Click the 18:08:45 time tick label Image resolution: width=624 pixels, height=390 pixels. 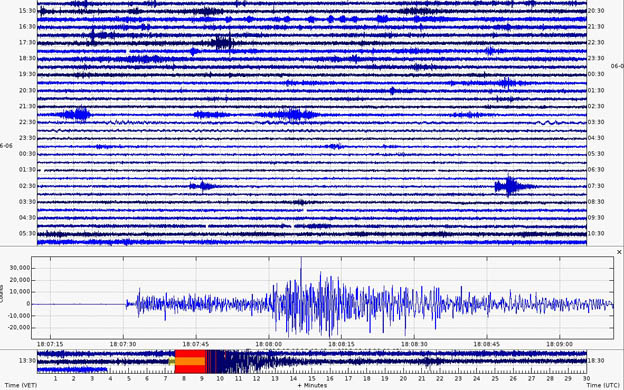[487, 344]
